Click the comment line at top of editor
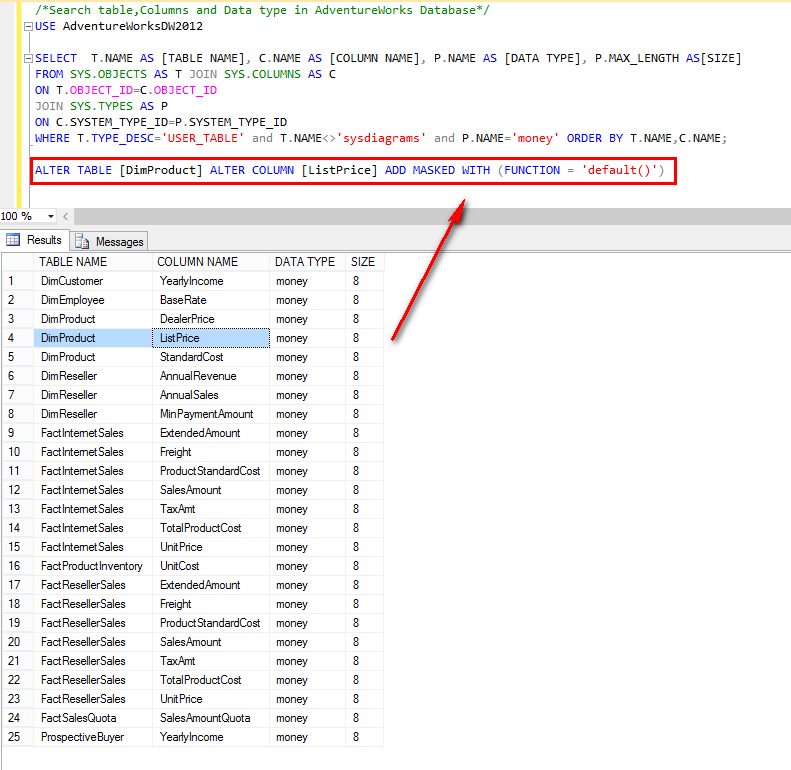 pos(262,10)
